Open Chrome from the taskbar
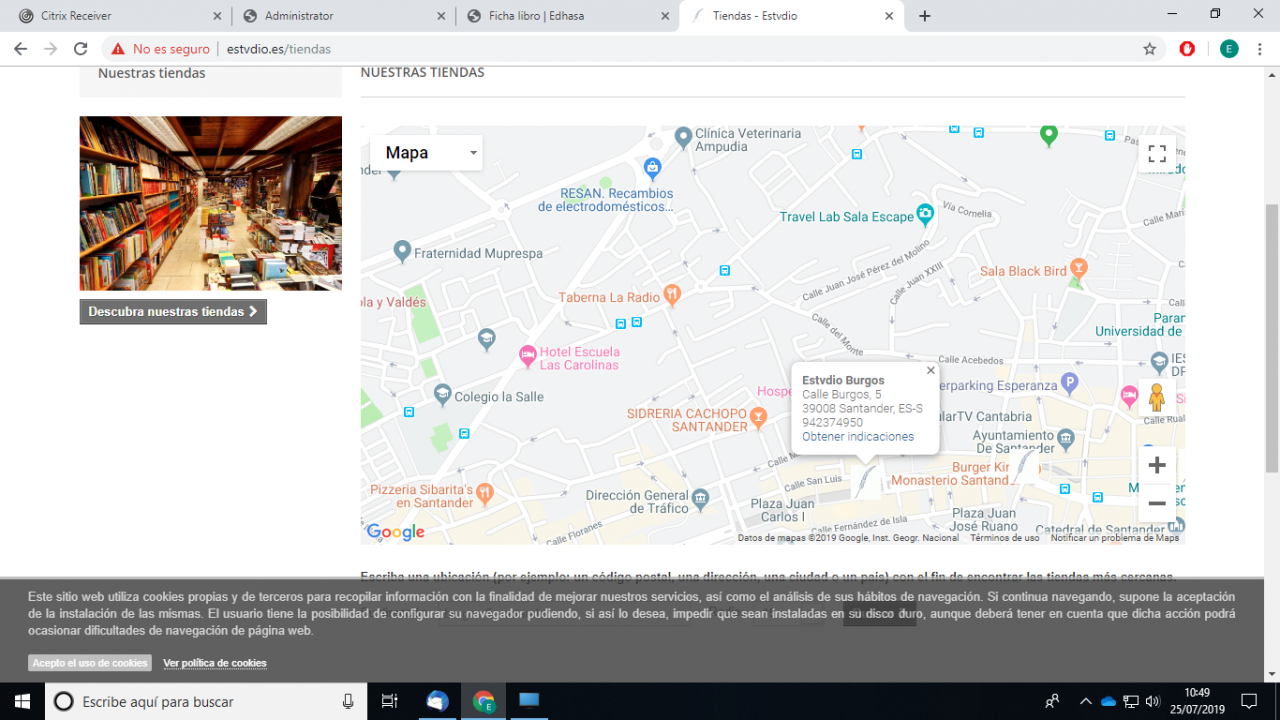1280x720 pixels. point(483,701)
